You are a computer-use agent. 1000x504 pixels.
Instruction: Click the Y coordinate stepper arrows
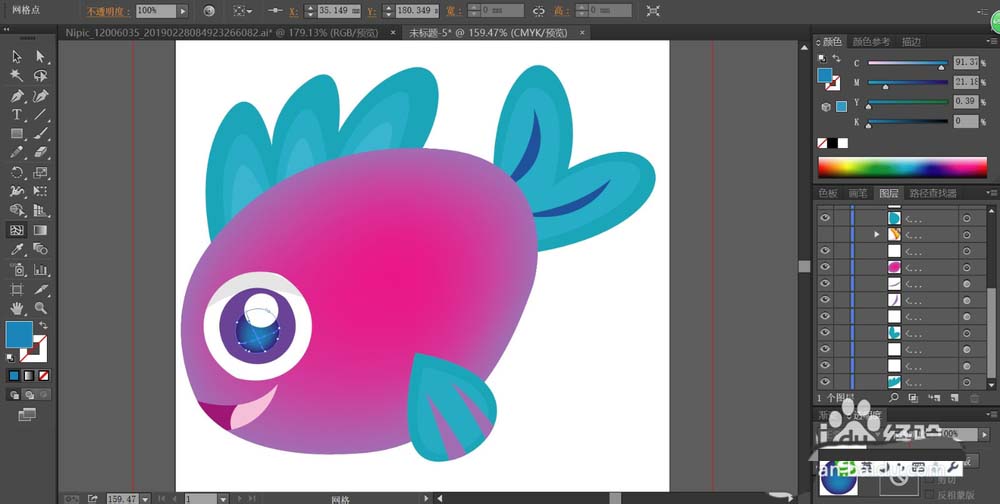388,11
